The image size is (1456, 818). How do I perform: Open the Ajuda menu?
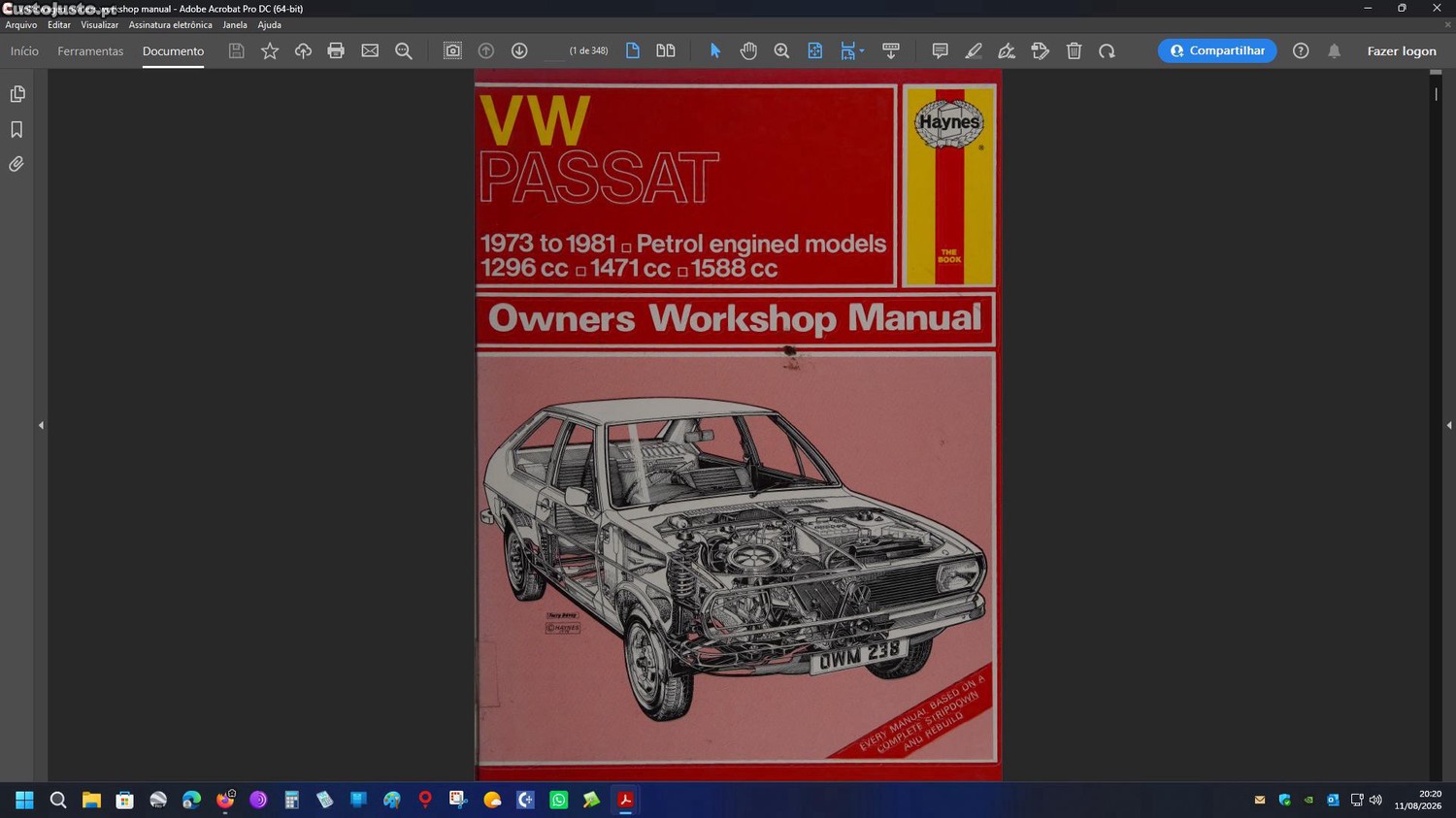pyautogui.click(x=269, y=25)
